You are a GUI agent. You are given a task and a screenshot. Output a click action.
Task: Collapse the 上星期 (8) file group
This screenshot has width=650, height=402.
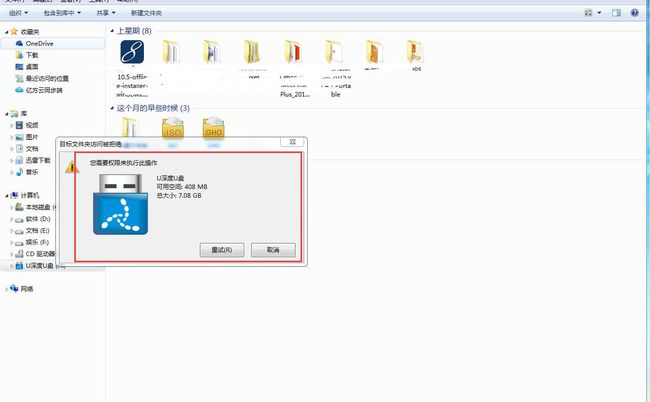click(112, 31)
